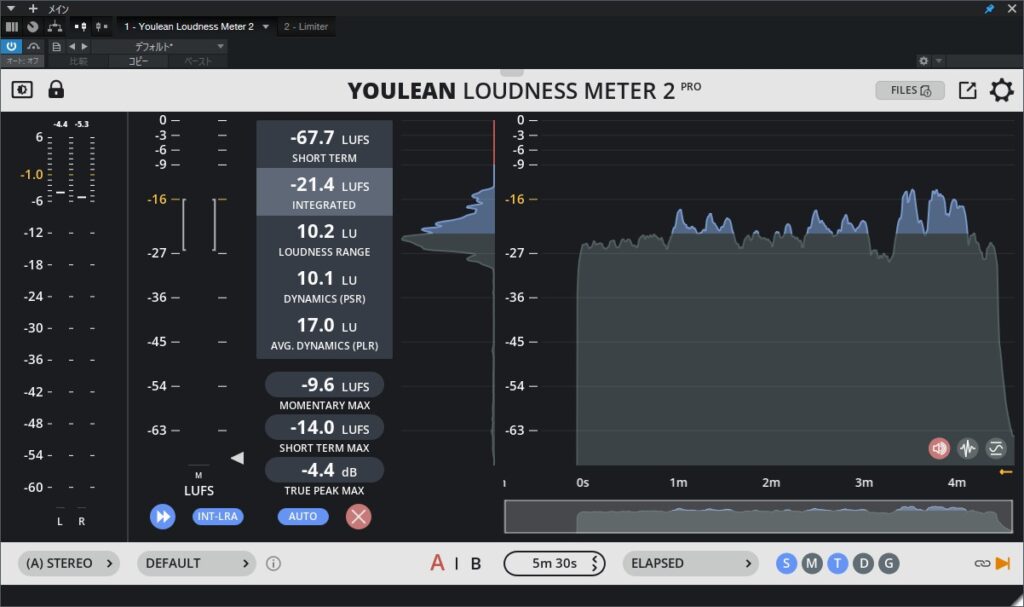Click the orange jump-to-end icon
1024x607 pixels.
click(1002, 563)
